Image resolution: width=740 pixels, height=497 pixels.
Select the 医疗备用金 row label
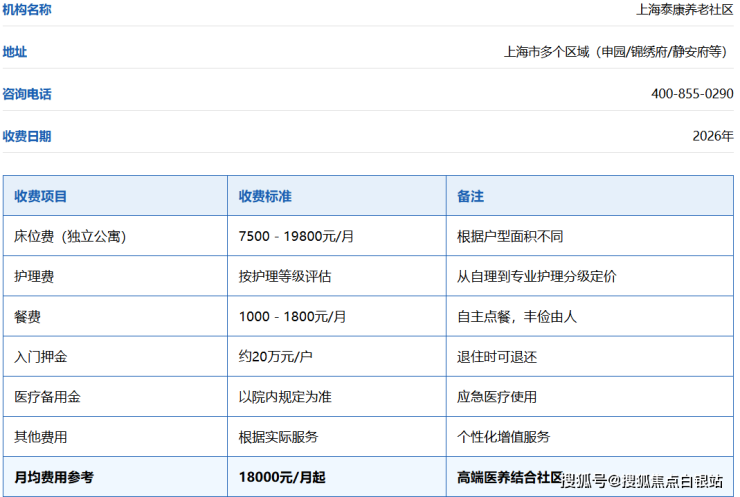pos(47,396)
